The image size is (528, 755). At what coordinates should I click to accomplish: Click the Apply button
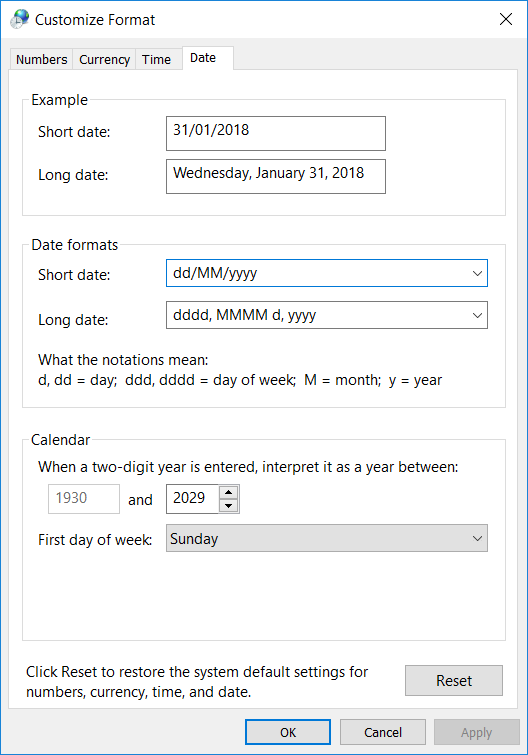(476, 732)
